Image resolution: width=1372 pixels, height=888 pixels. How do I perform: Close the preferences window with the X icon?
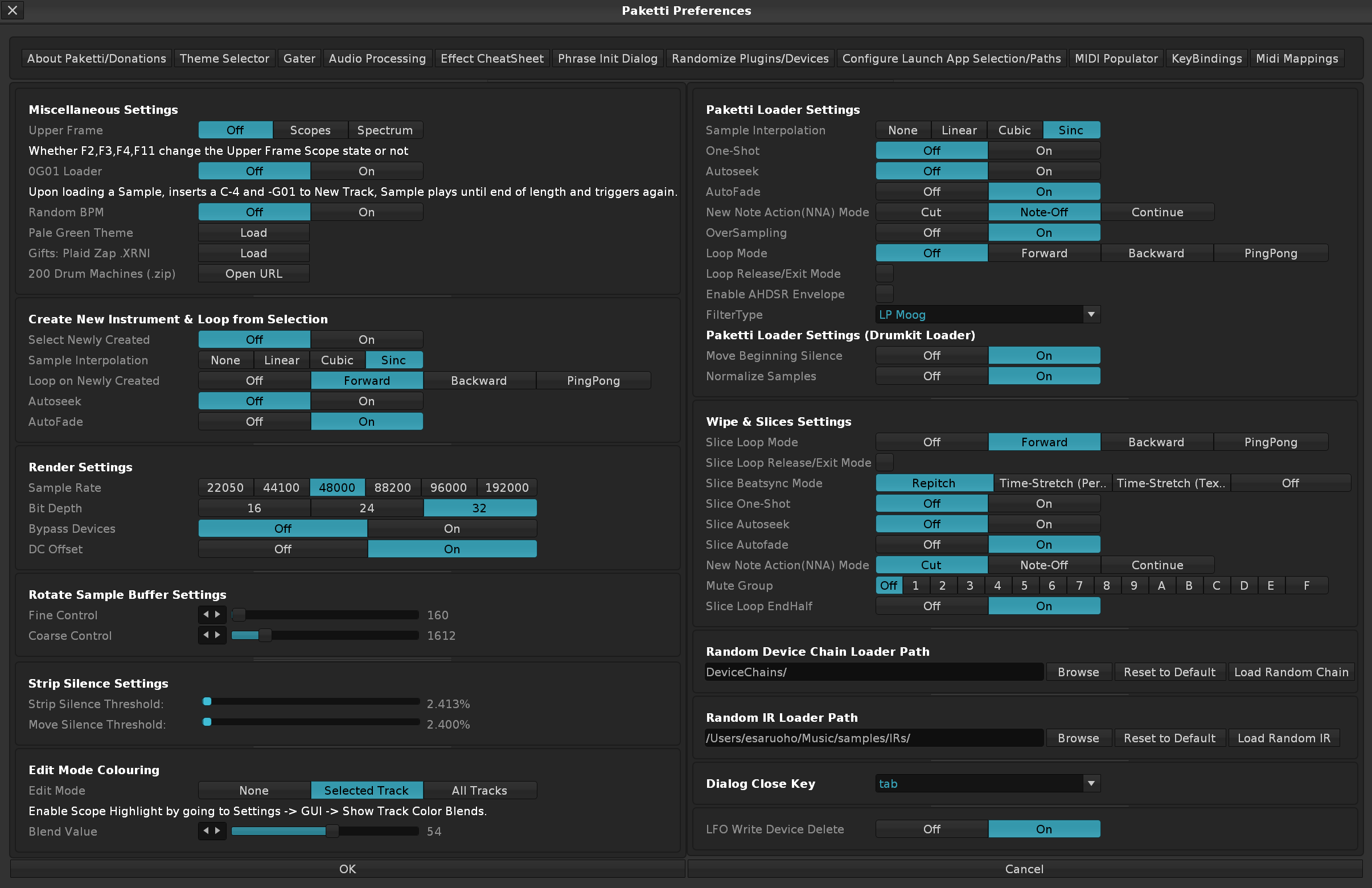click(12, 10)
